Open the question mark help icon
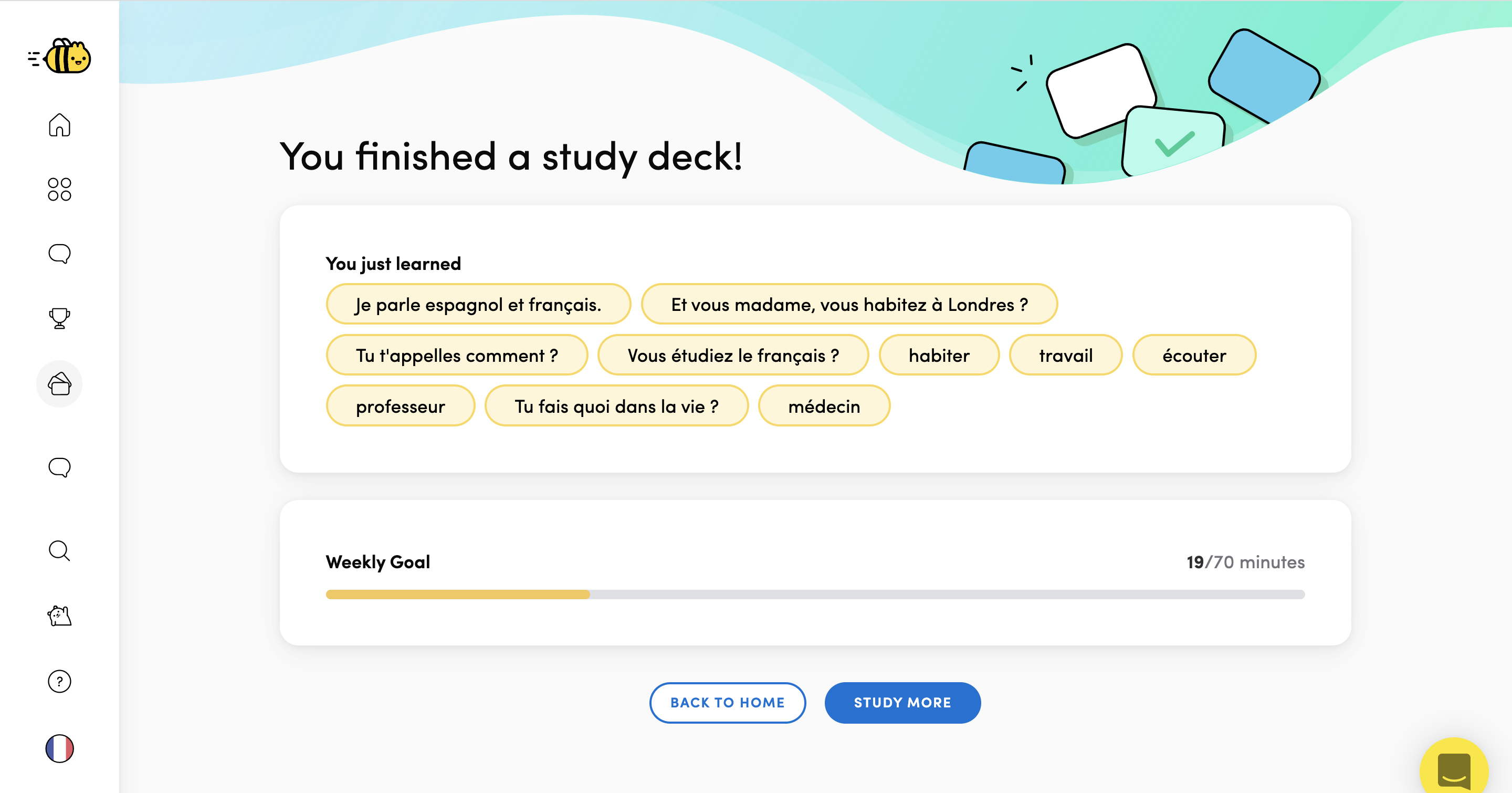1512x793 pixels. [59, 682]
